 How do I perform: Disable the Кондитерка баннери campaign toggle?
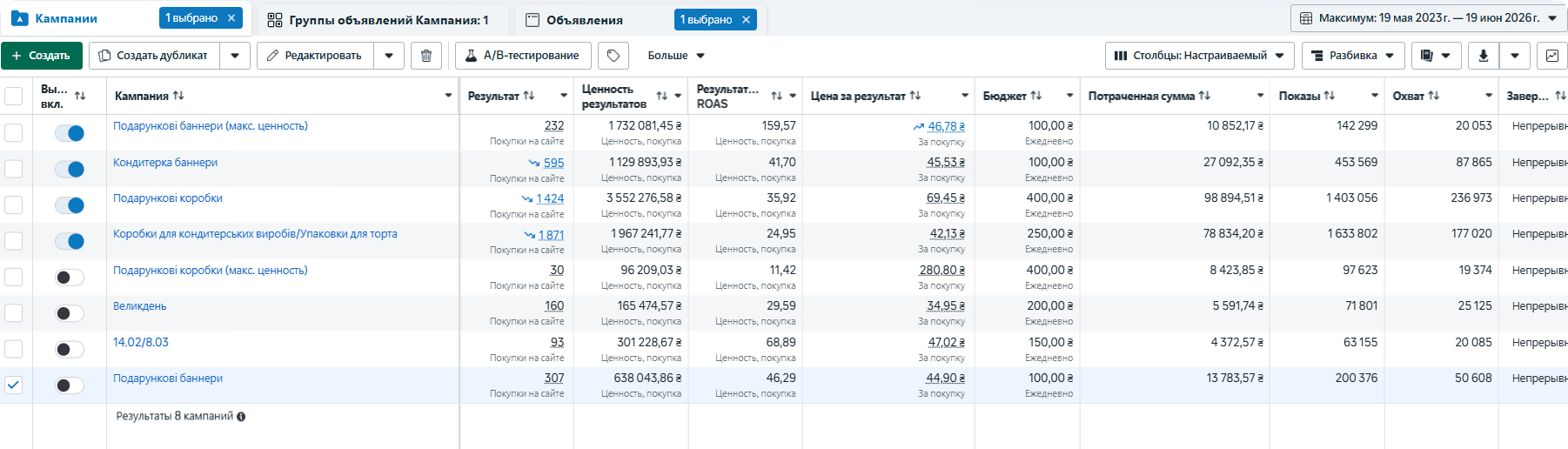(x=70, y=169)
